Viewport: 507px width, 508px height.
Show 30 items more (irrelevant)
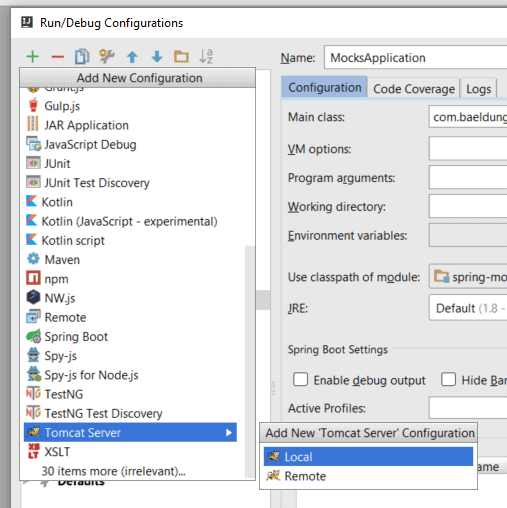click(130, 471)
